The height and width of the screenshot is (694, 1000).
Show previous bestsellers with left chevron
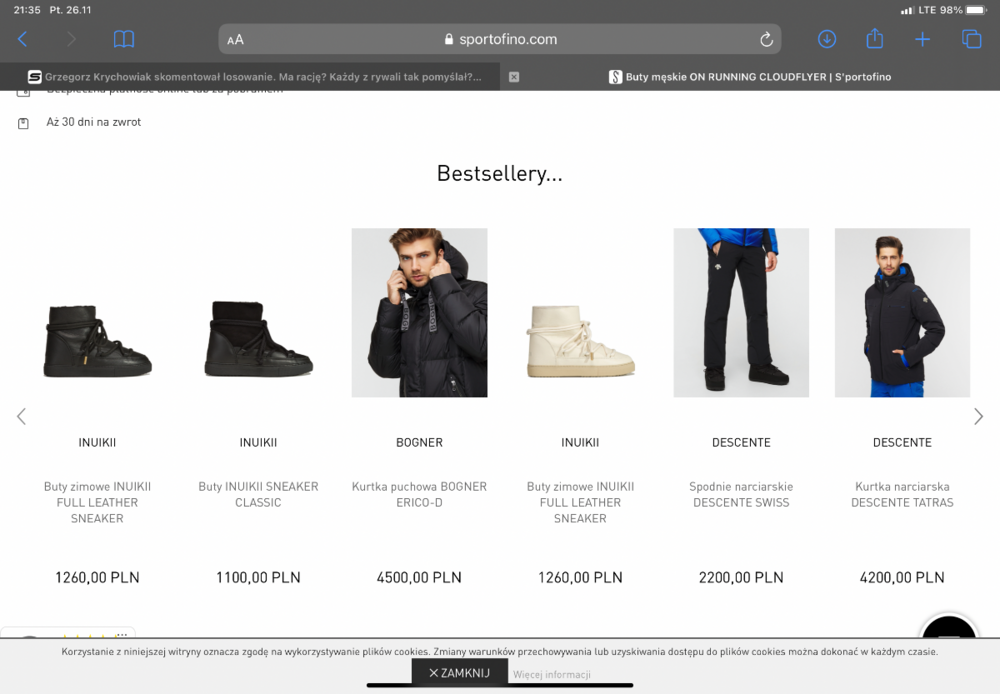coord(21,417)
